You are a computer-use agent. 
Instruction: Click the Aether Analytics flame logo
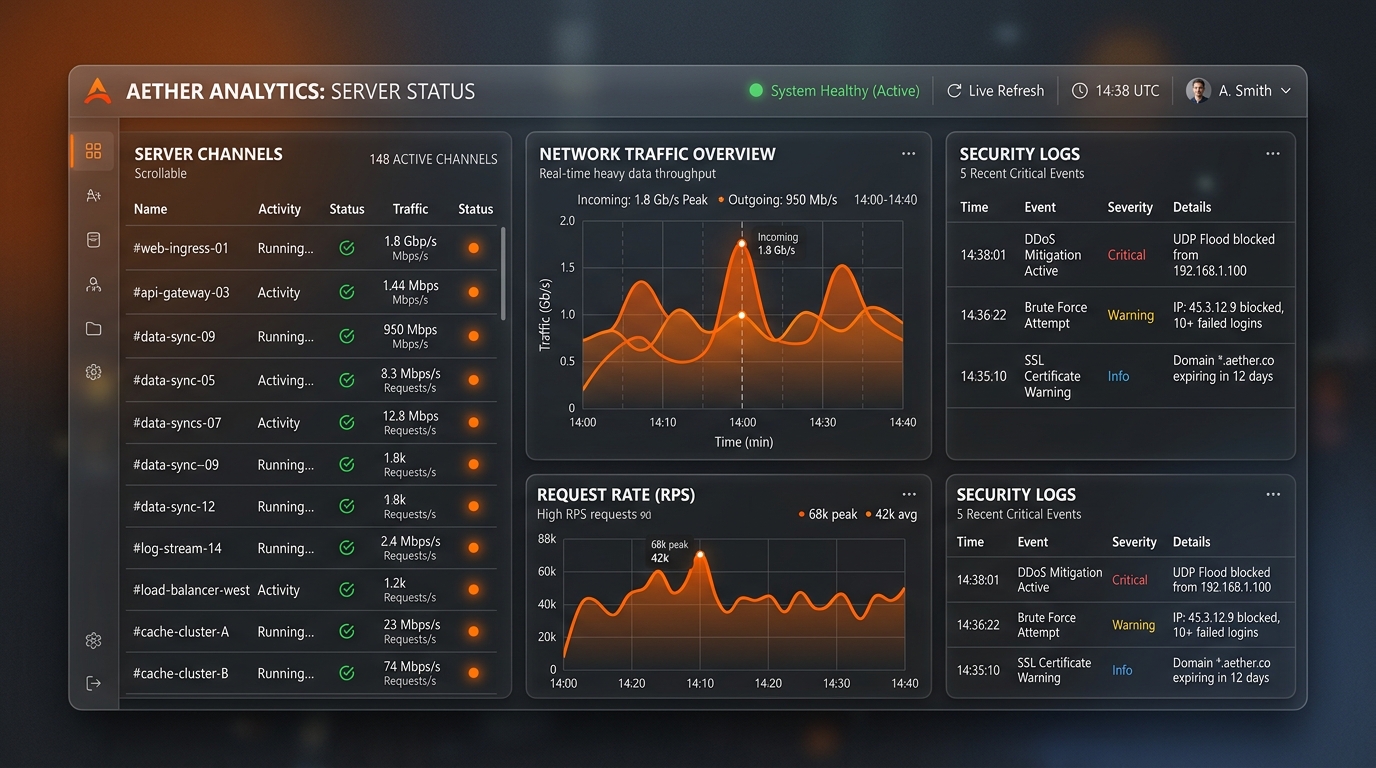click(97, 91)
